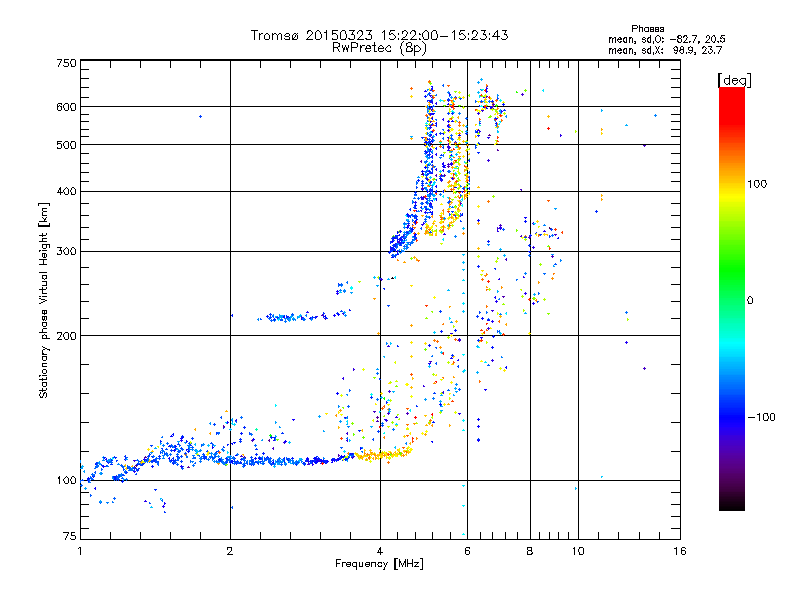800x600 pixels.
Task: Click the frequency axis tick label '16'
Action: pos(680,551)
